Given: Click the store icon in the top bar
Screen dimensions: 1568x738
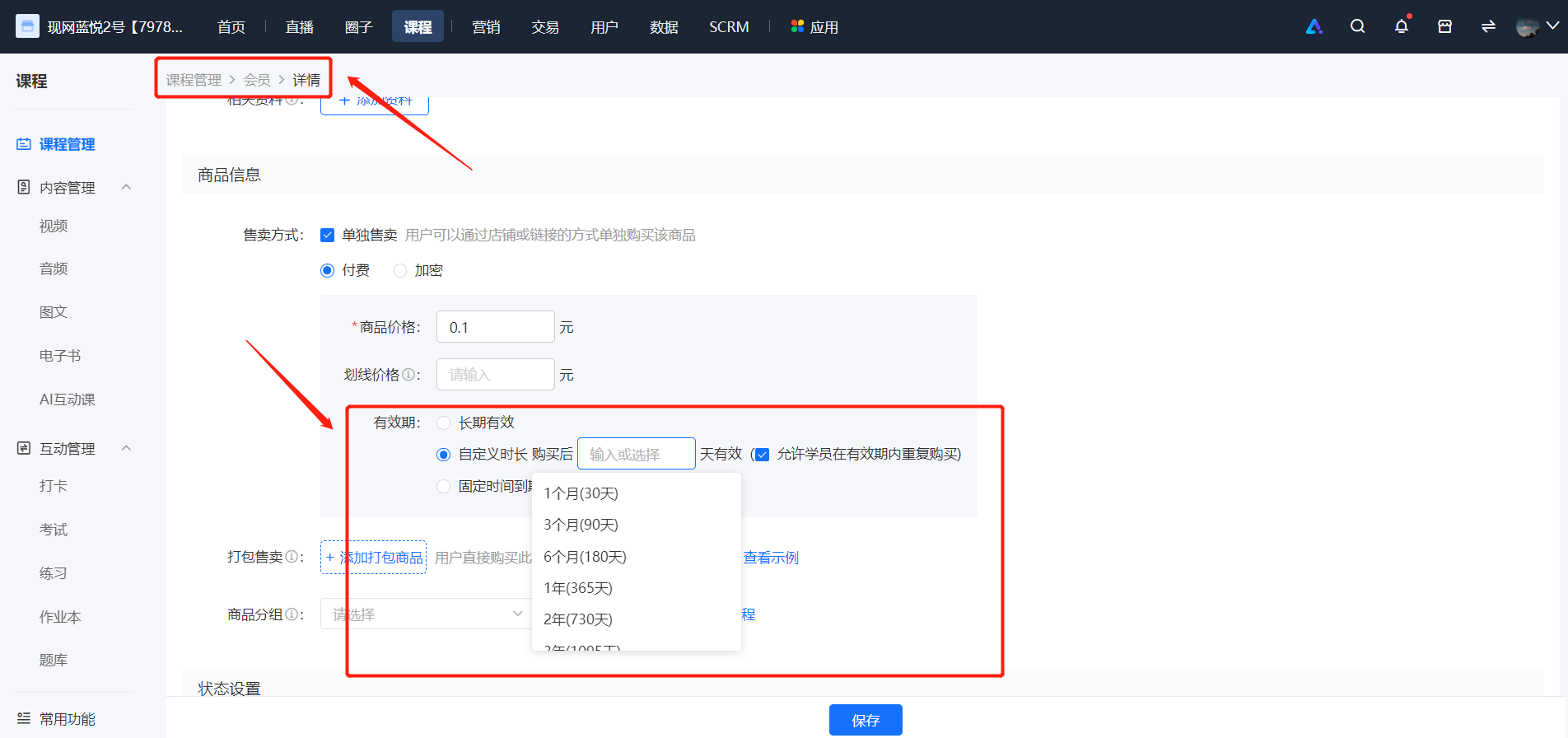Looking at the screenshot, I should 1444,26.
